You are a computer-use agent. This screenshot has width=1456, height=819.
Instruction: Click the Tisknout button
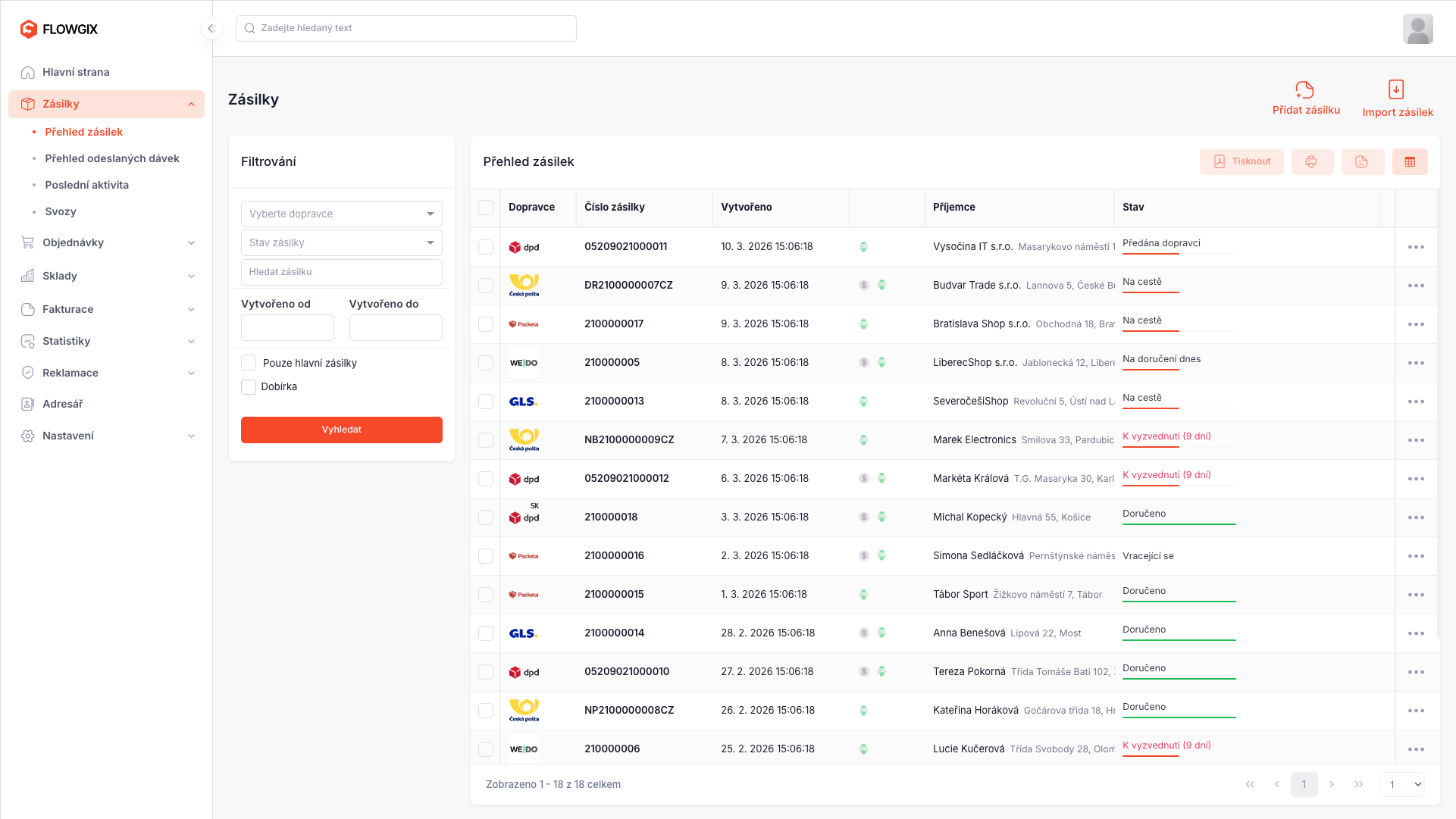click(1241, 161)
